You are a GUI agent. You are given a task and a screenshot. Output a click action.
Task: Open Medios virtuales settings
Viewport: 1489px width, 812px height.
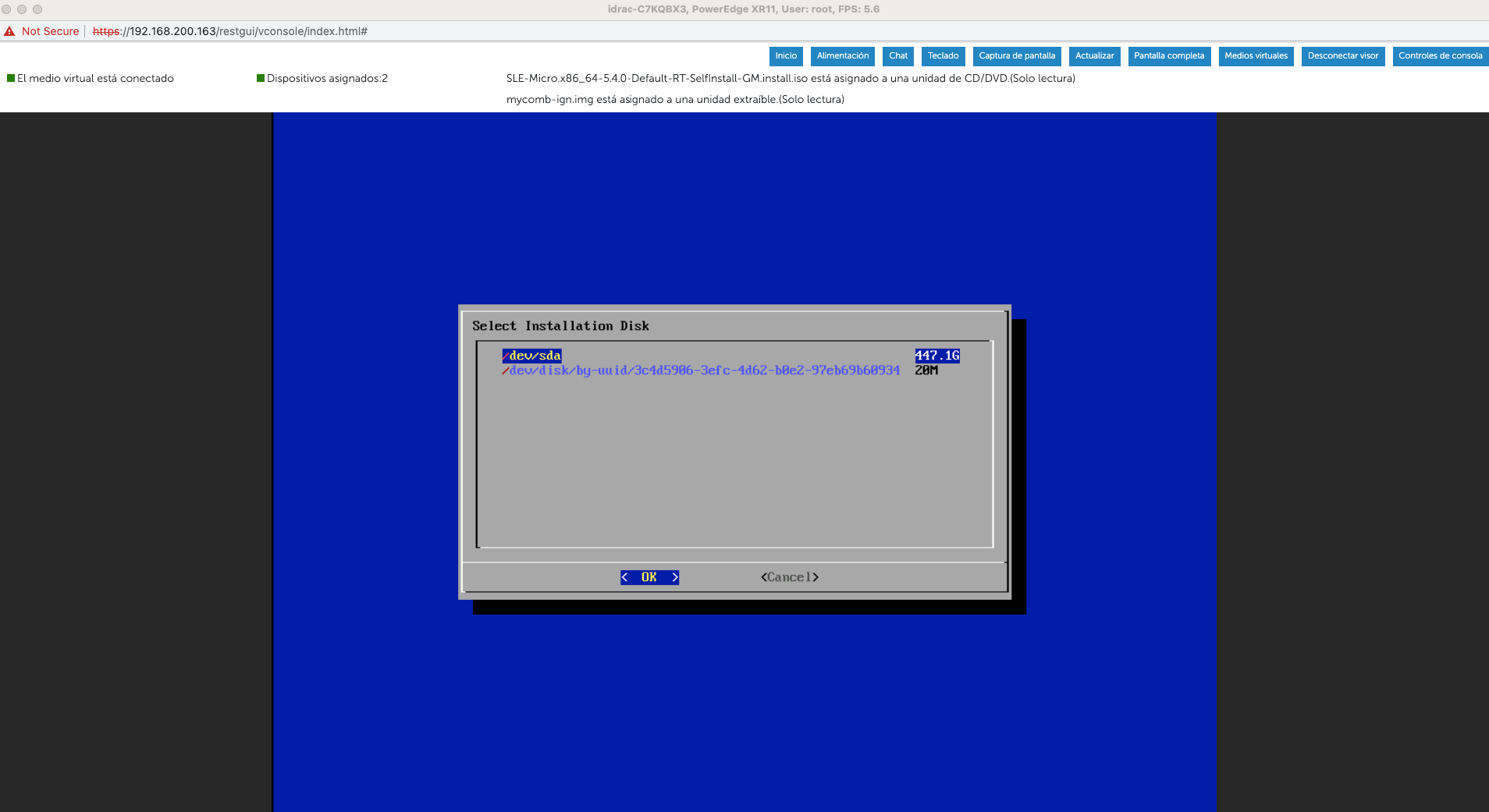pos(1256,56)
